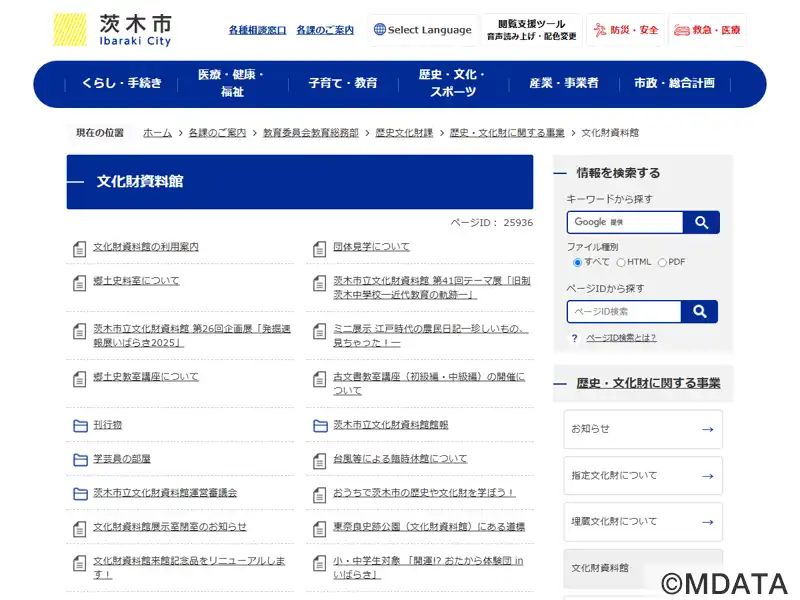Open the 歴史・文化・スポーツ navigation menu
Screen dimensions: 800x600
point(452,84)
